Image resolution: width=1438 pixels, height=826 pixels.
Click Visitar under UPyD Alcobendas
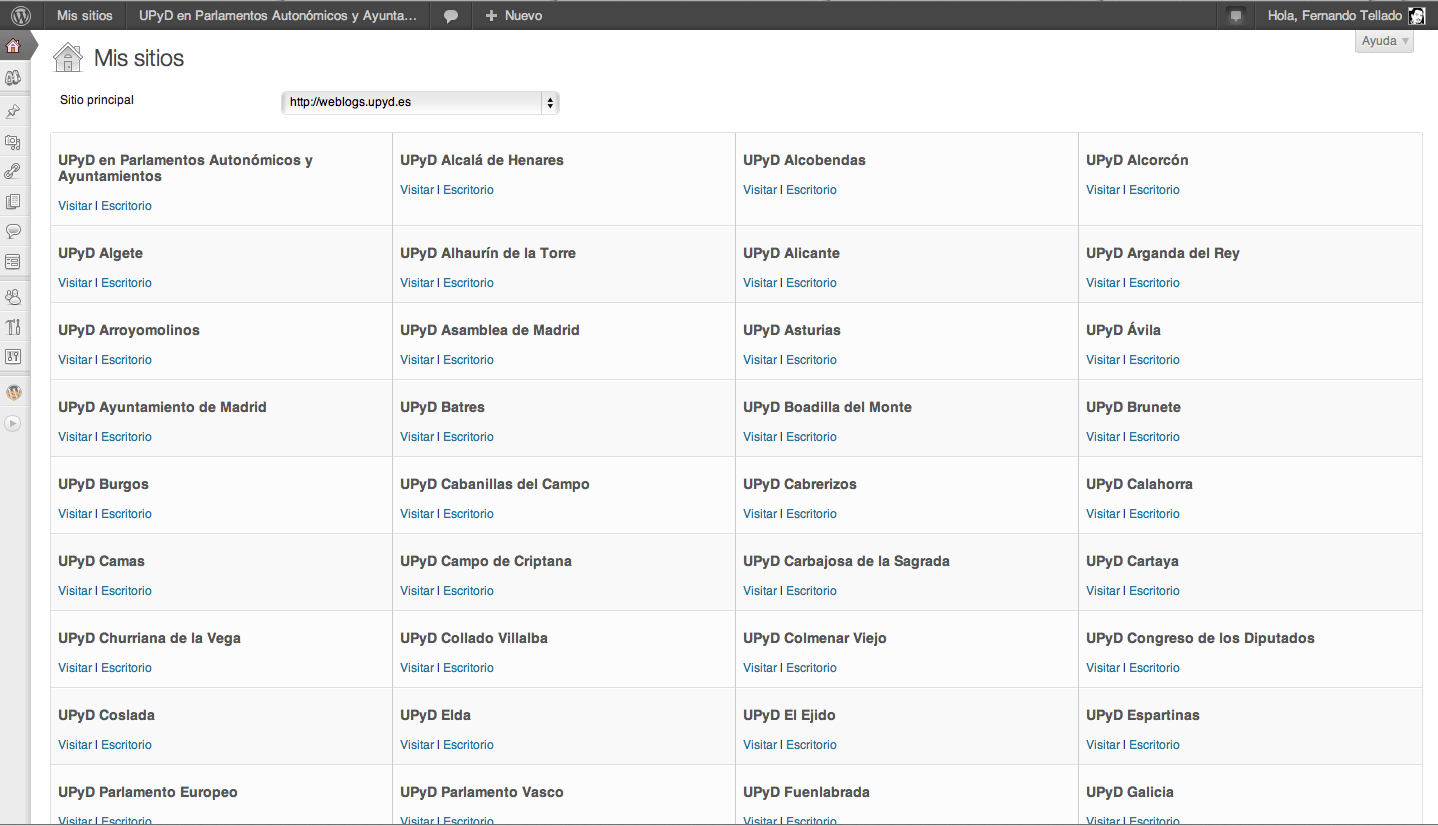(x=760, y=190)
